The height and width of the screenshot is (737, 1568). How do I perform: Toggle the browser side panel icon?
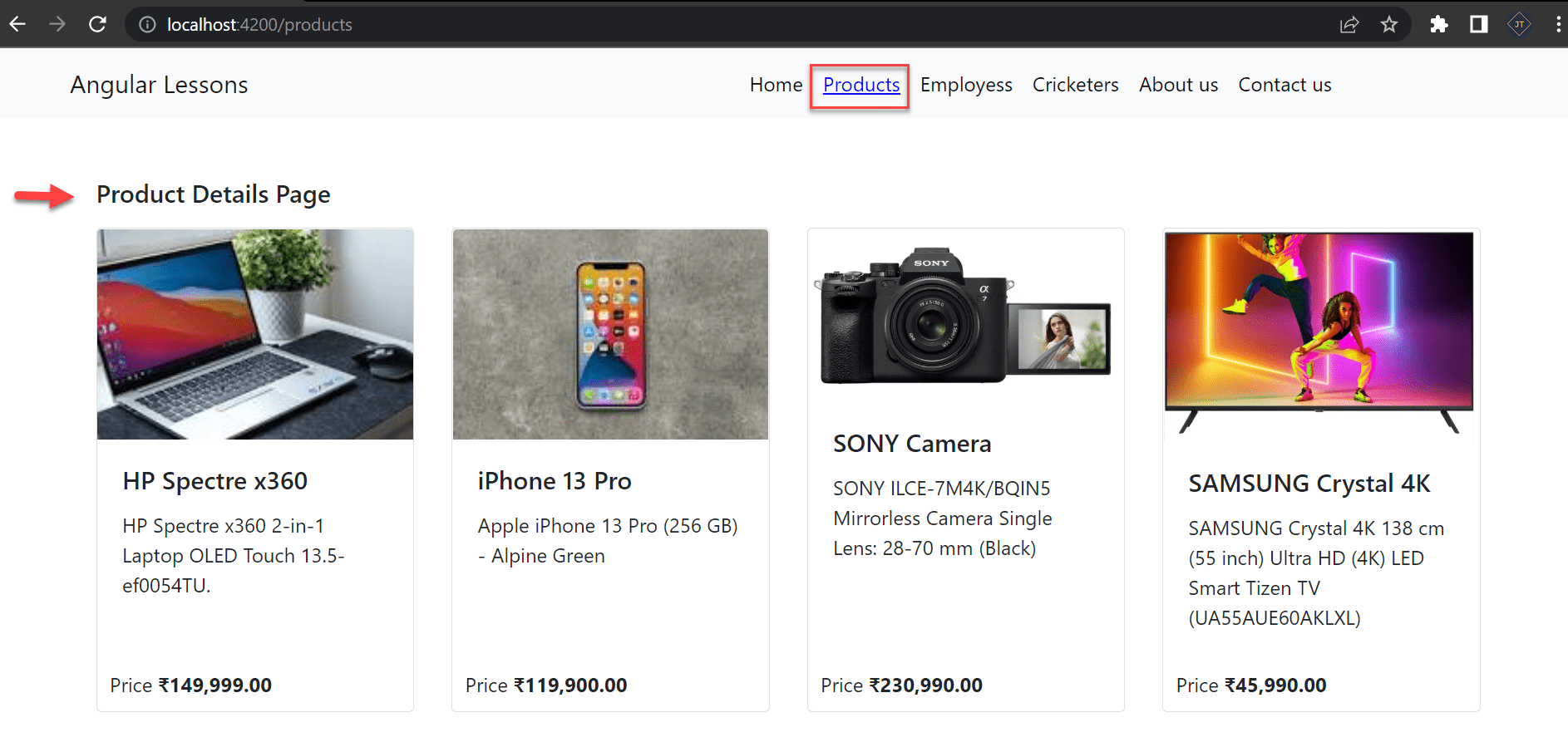click(x=1479, y=25)
